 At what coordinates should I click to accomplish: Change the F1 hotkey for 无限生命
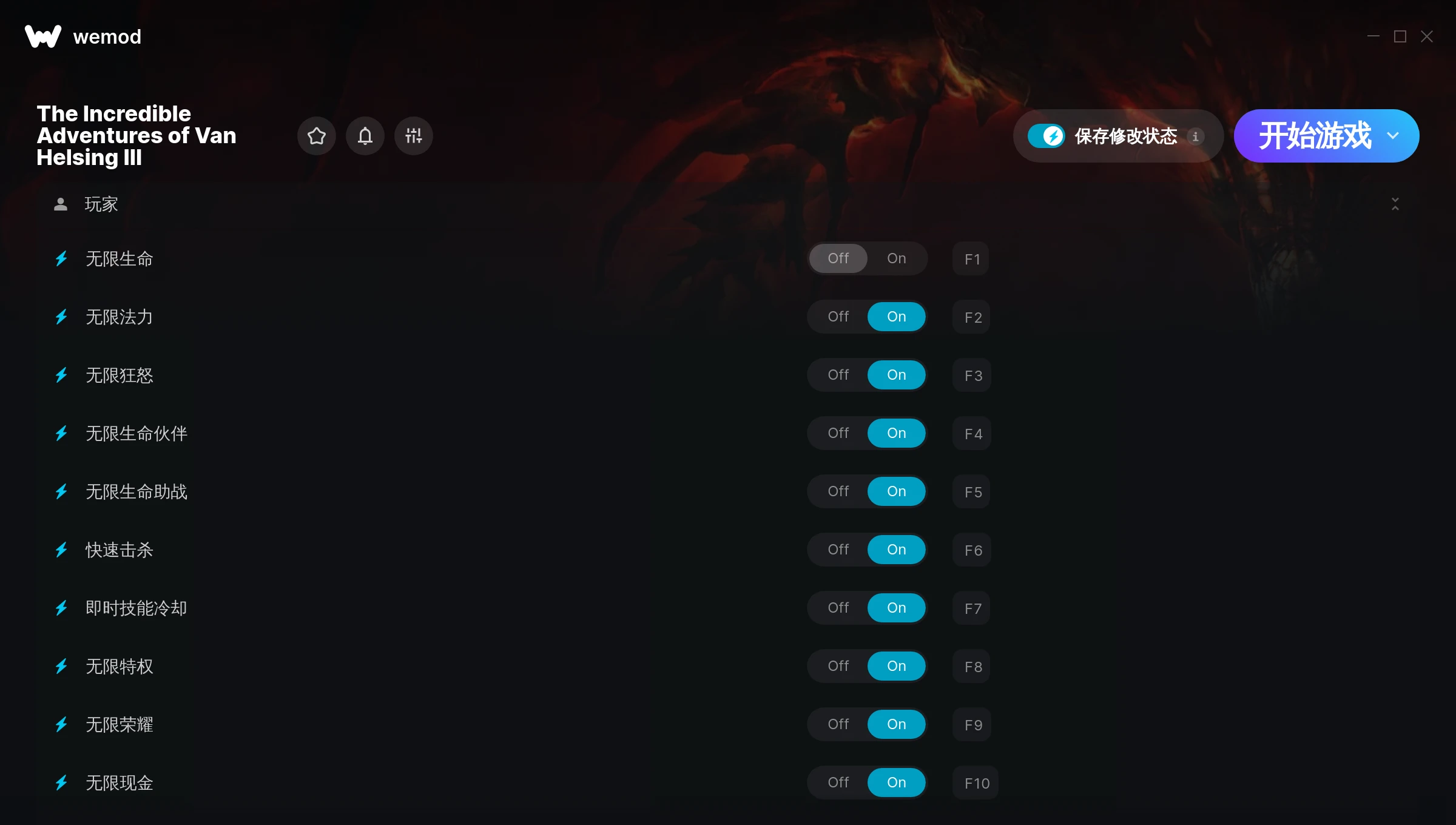coord(971,259)
